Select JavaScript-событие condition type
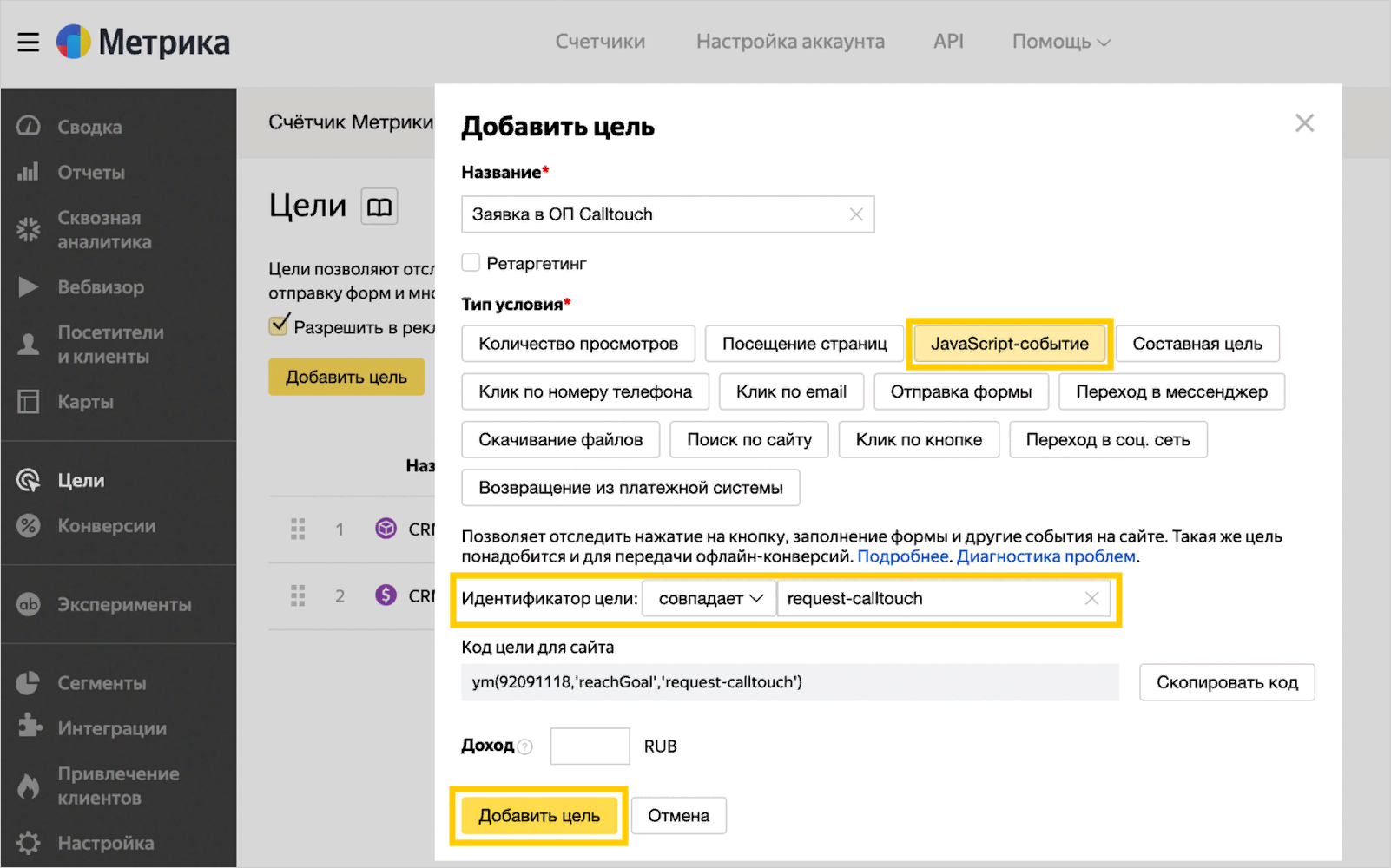 pos(1009,344)
